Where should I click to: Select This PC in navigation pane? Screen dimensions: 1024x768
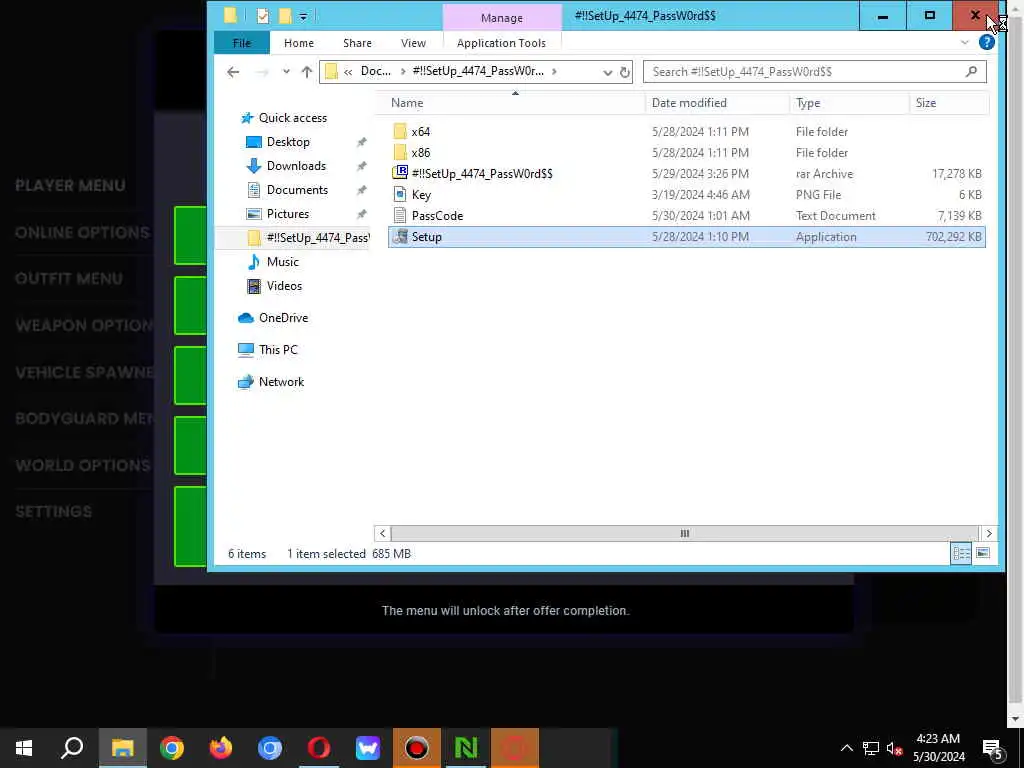(x=278, y=350)
